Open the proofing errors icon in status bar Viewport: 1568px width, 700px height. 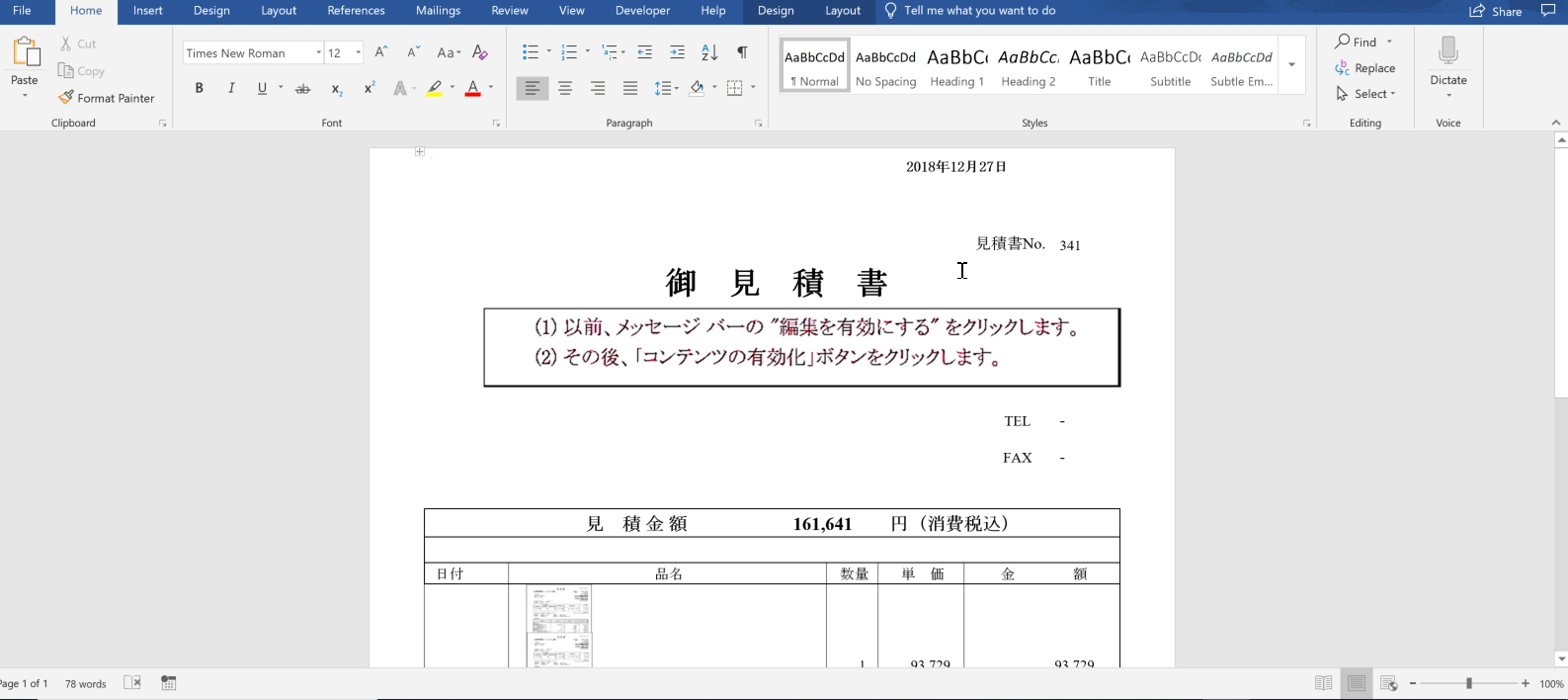pos(132,683)
